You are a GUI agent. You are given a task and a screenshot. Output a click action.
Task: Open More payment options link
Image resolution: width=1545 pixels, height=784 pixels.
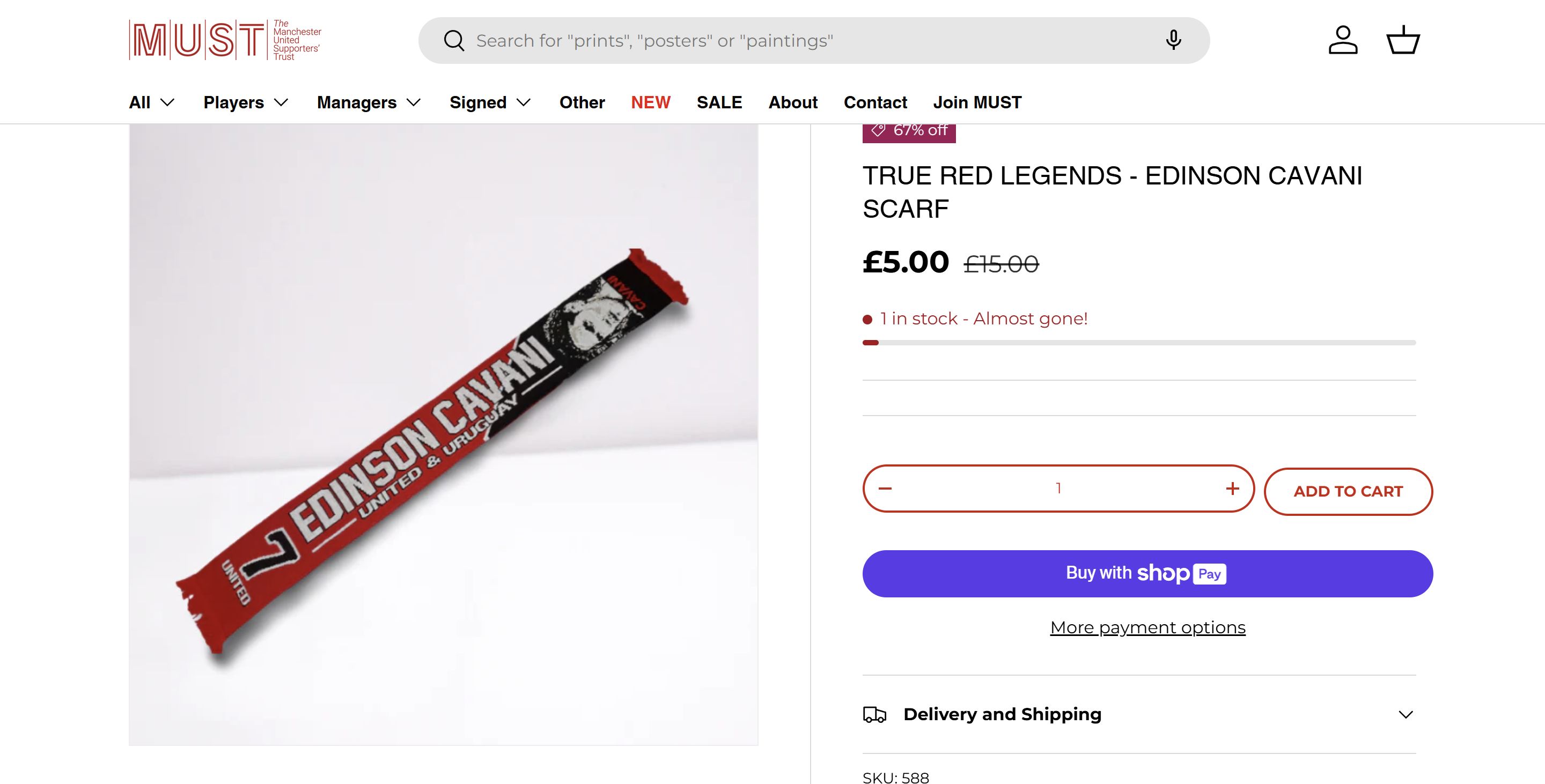click(x=1147, y=627)
